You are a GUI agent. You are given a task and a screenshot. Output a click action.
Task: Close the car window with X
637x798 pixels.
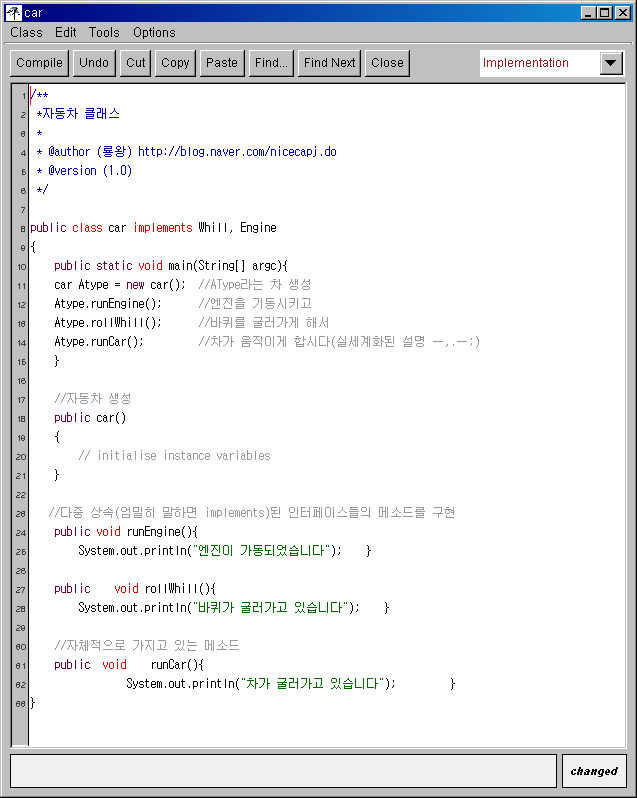click(x=623, y=13)
